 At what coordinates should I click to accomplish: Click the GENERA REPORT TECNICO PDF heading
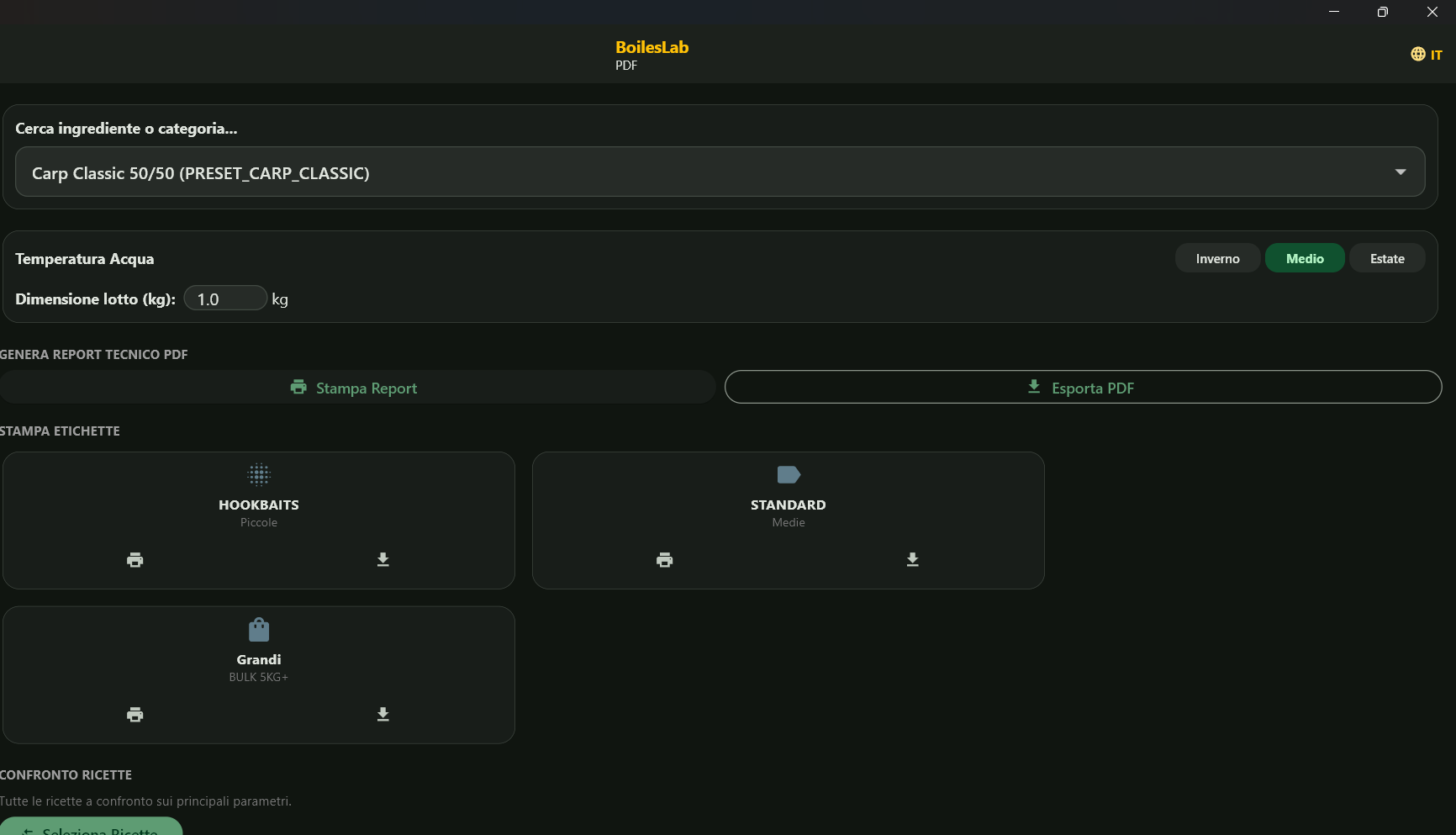tap(93, 354)
